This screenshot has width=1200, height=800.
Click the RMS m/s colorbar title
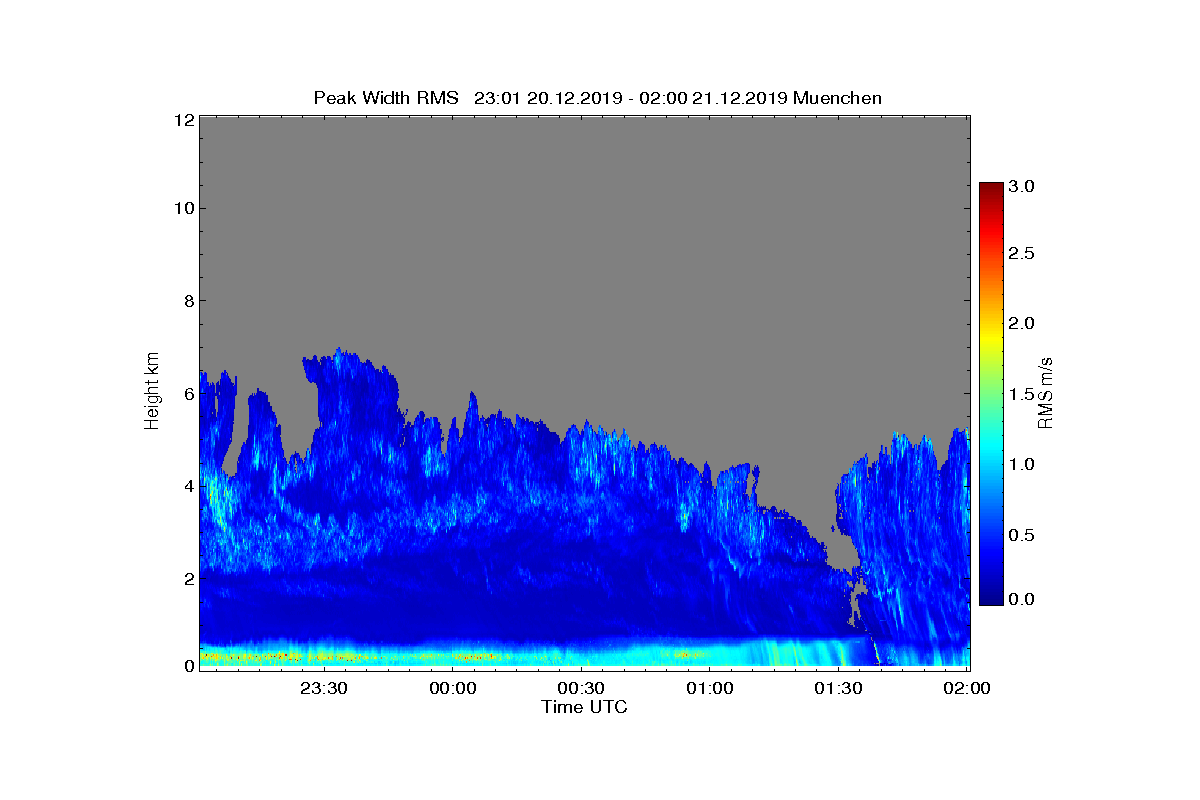coord(1045,392)
